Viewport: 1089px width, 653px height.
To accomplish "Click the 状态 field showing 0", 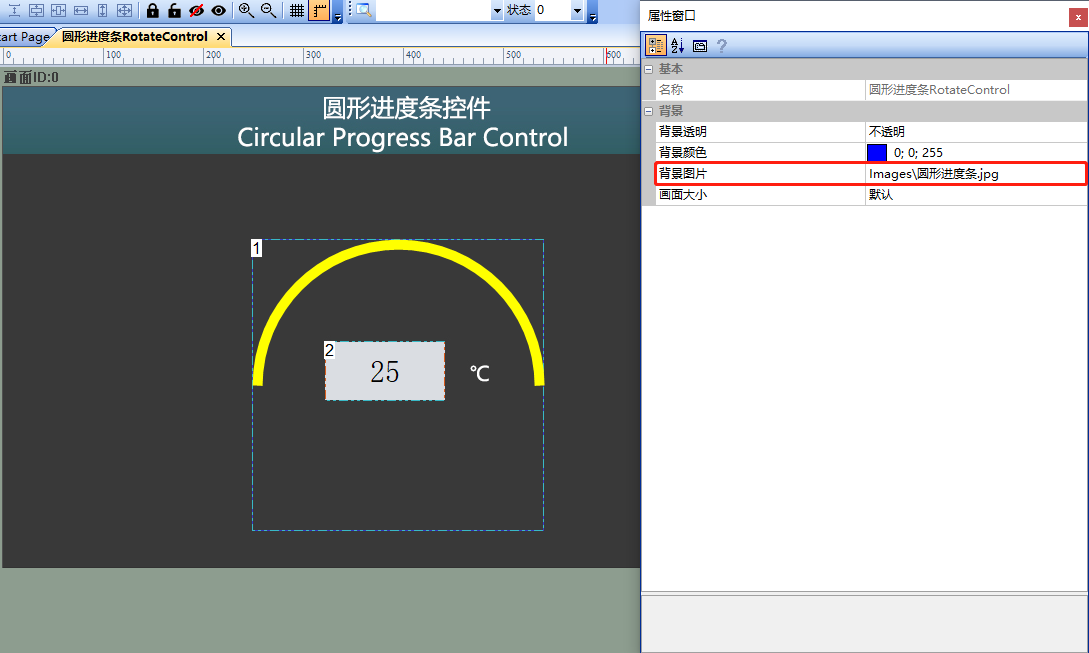I will click(553, 10).
